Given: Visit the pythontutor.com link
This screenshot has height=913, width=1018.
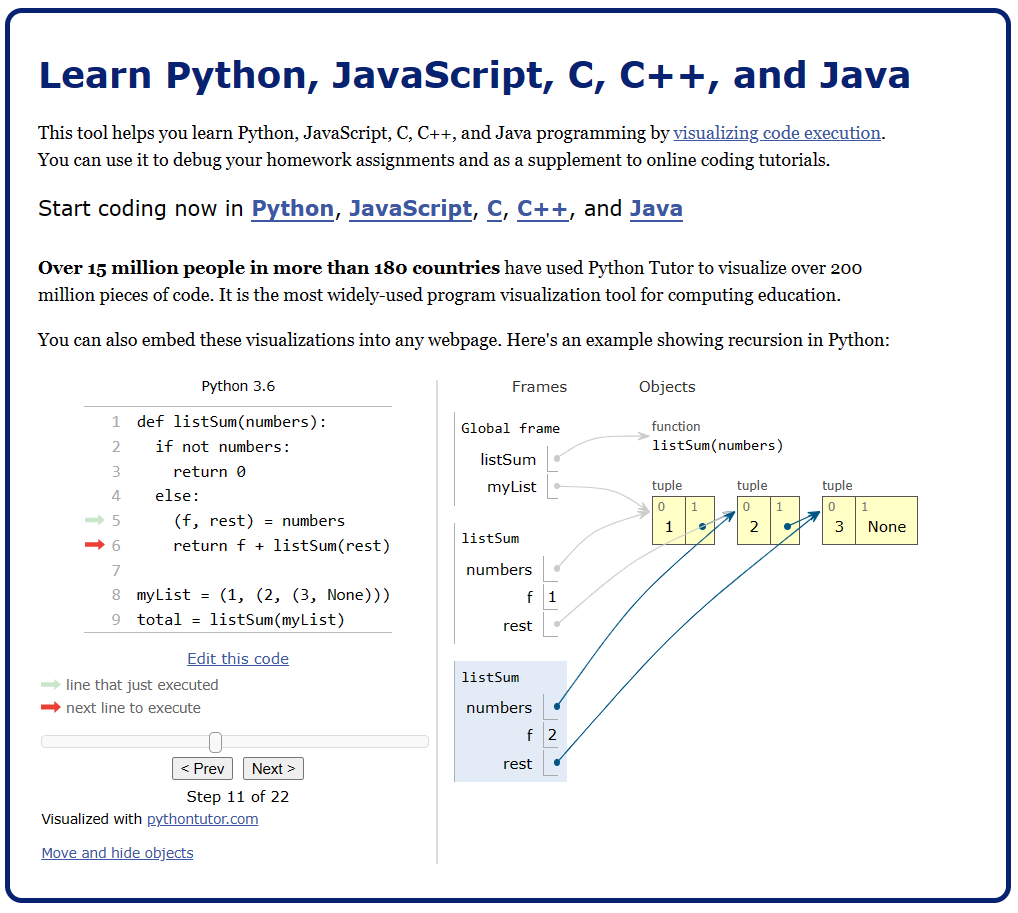Looking at the screenshot, I should click(203, 819).
